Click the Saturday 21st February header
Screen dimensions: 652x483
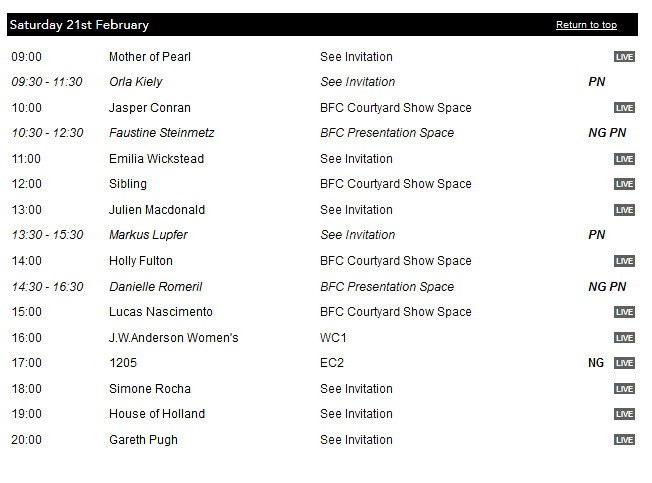click(79, 25)
